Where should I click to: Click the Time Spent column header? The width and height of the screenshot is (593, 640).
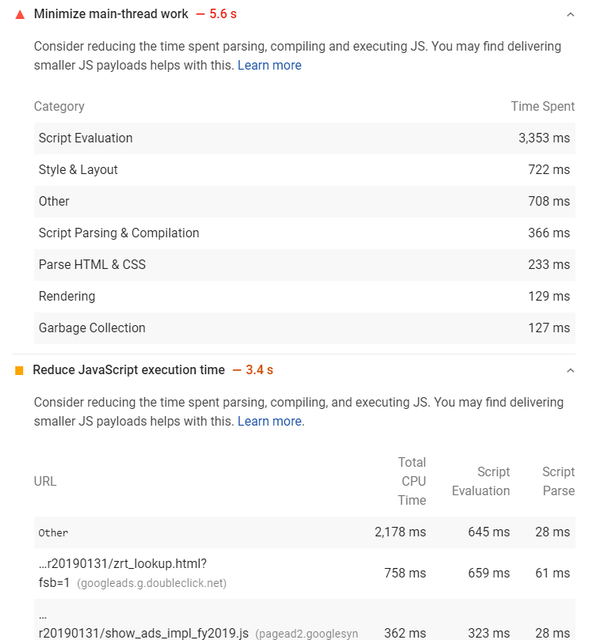coord(543,107)
